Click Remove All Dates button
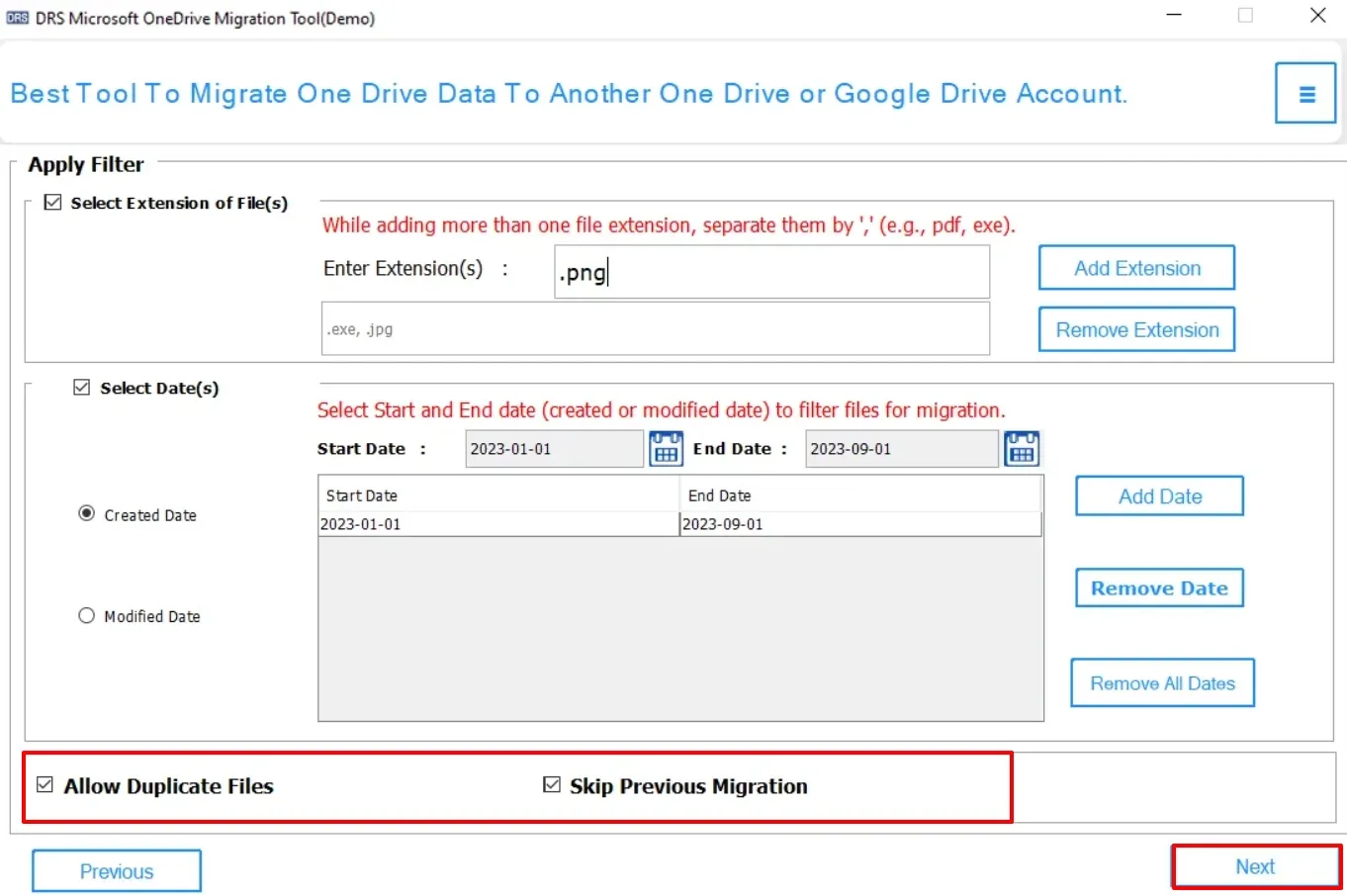1347x896 pixels. pos(1162,683)
